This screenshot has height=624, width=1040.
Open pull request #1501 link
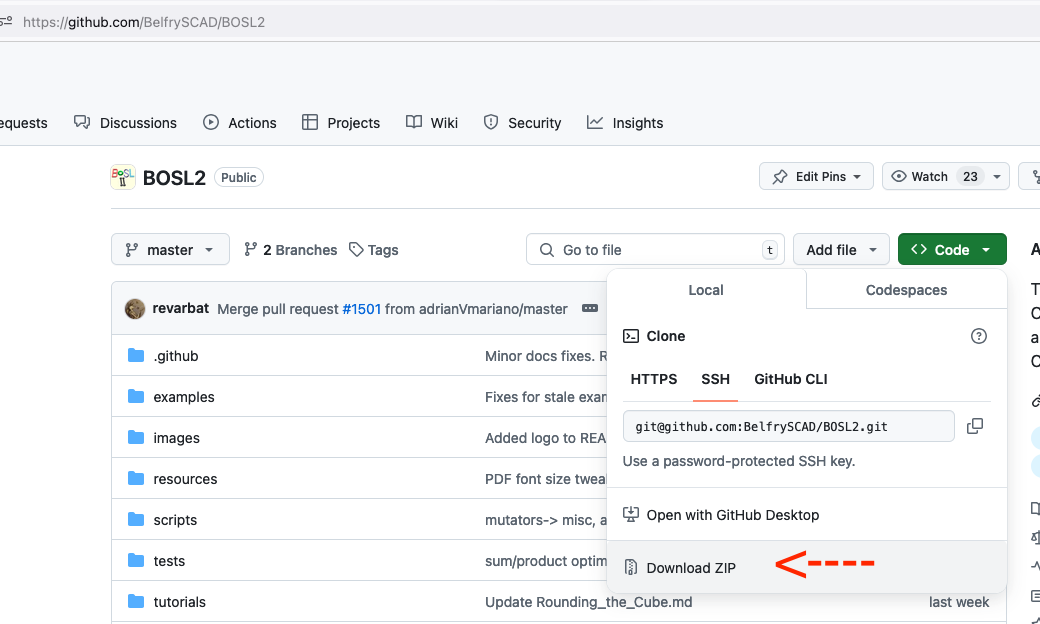[x=362, y=309]
